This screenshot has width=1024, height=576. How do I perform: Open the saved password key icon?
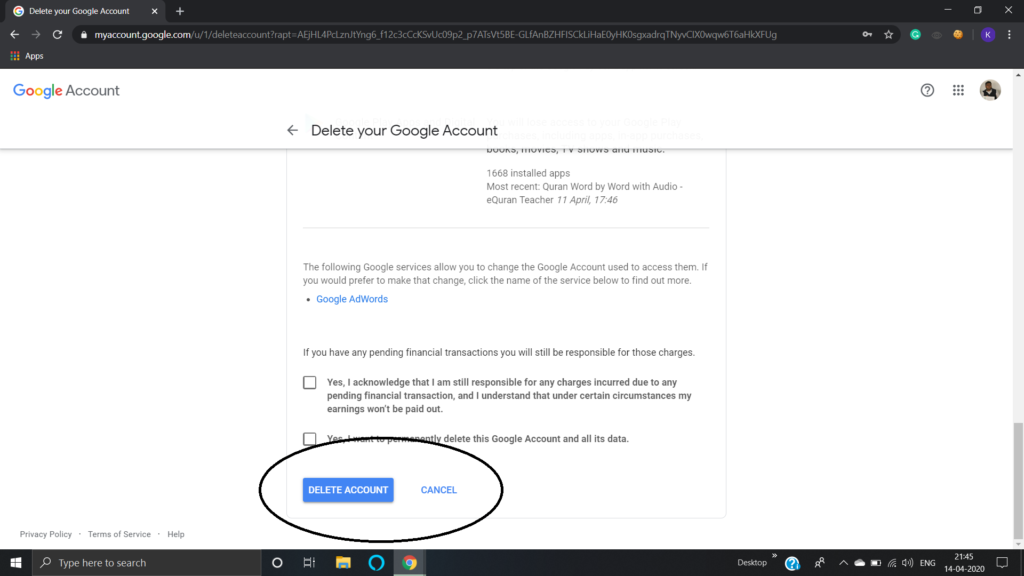[867, 35]
